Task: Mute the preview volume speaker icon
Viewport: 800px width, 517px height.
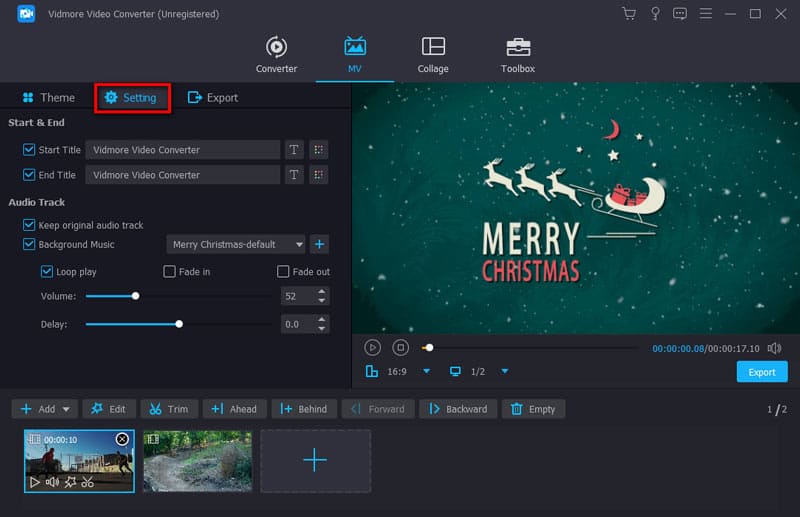Action: (774, 348)
